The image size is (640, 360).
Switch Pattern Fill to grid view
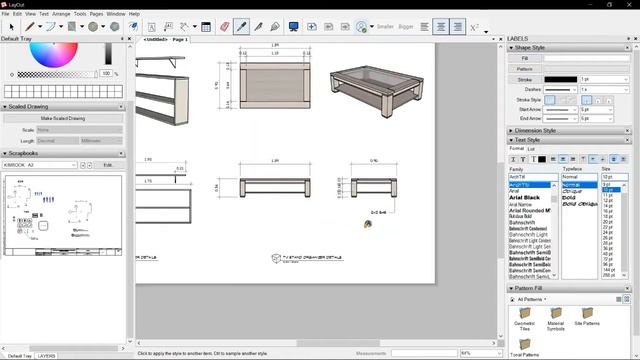[627, 299]
